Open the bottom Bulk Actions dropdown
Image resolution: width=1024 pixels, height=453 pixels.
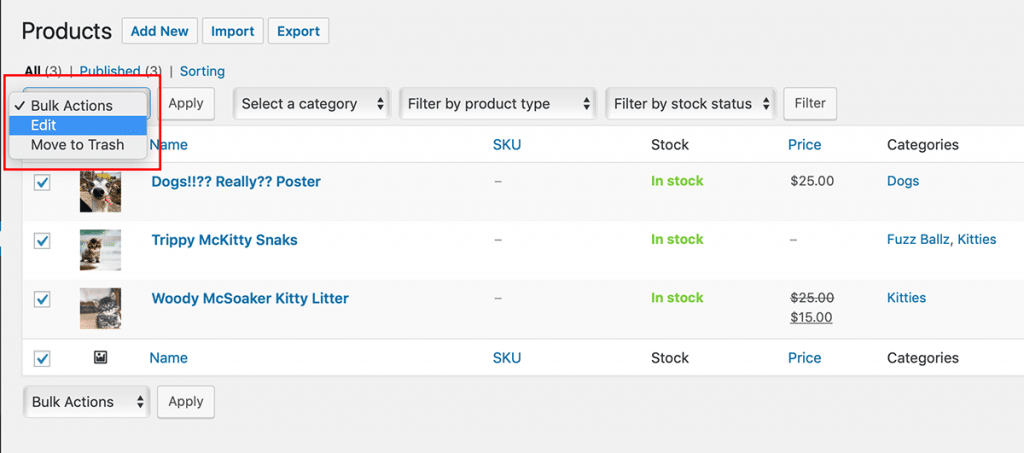(86, 402)
